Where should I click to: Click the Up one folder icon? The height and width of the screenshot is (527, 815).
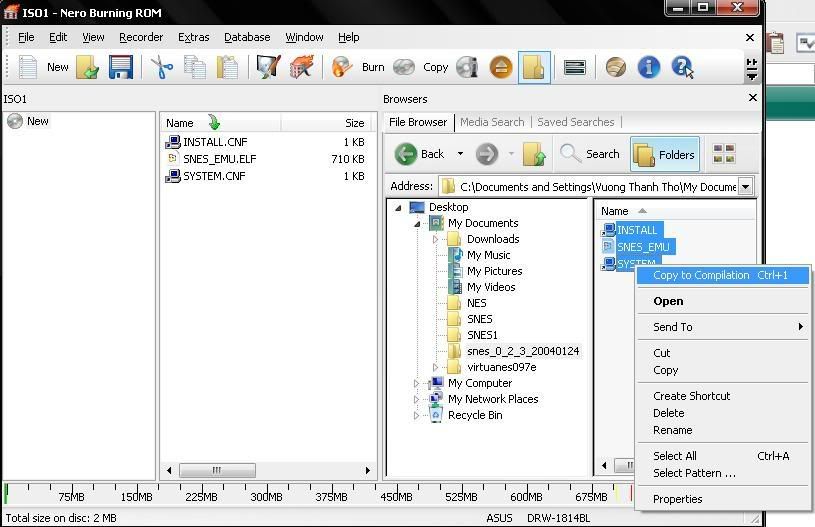point(534,154)
